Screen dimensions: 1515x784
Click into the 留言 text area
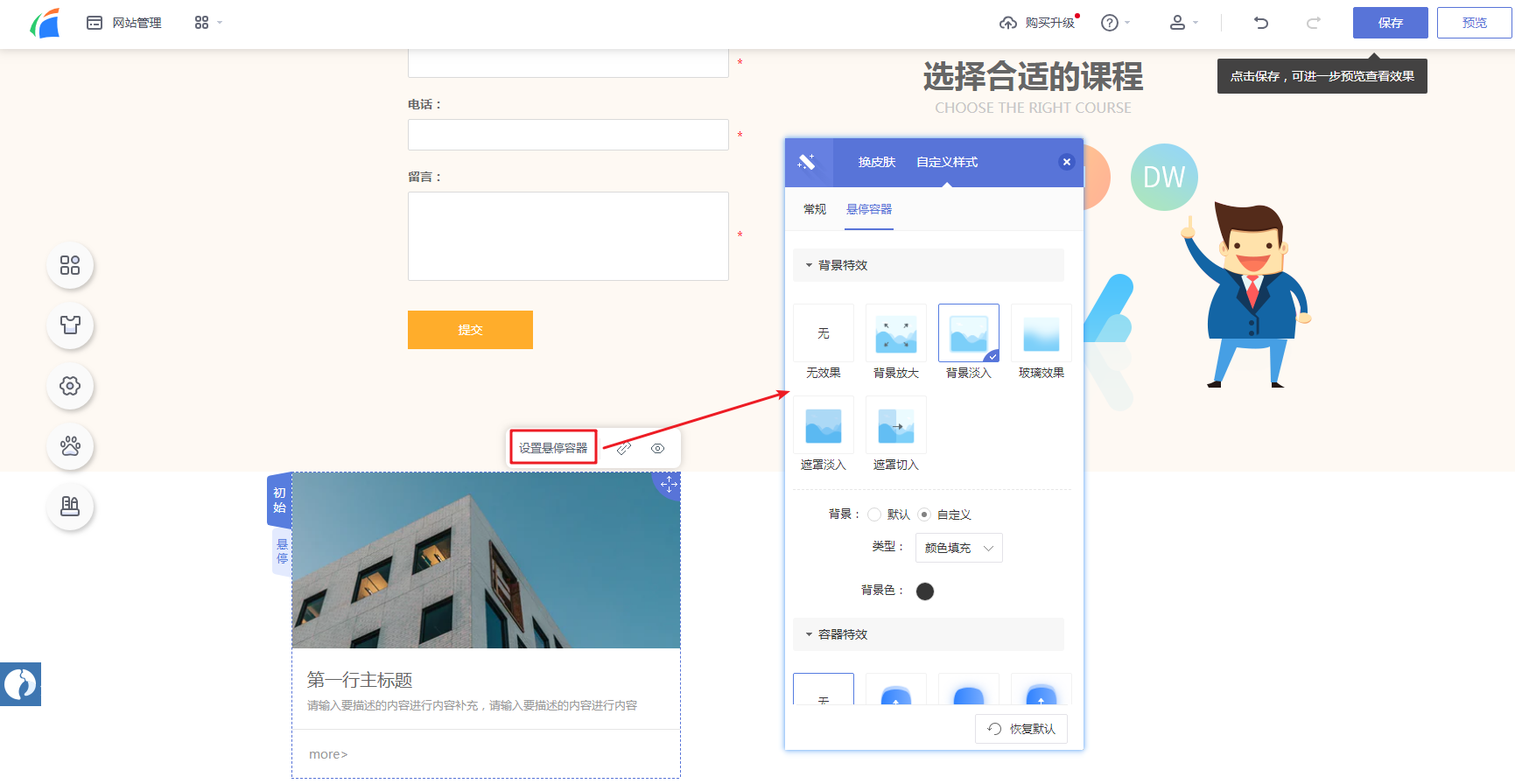[x=568, y=236]
